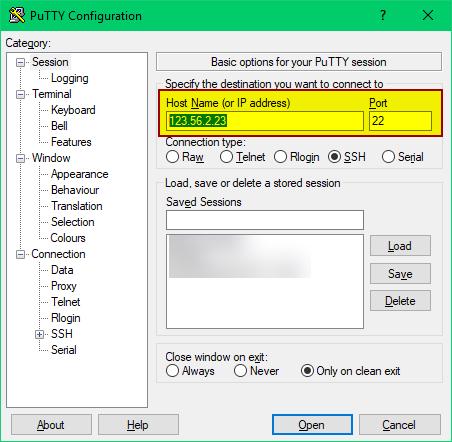This screenshot has height=442, width=452.
Task: Collapse the Connection tree node
Action: click(x=21, y=255)
